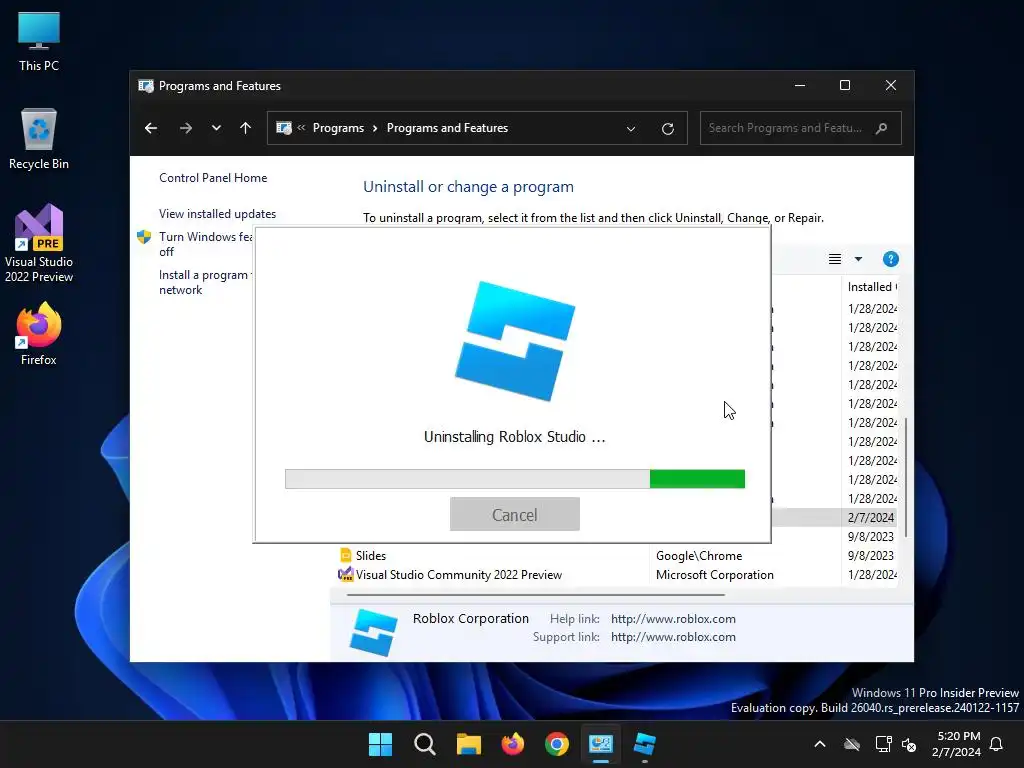
Task: Go forward in Programs and Features
Action: click(186, 128)
